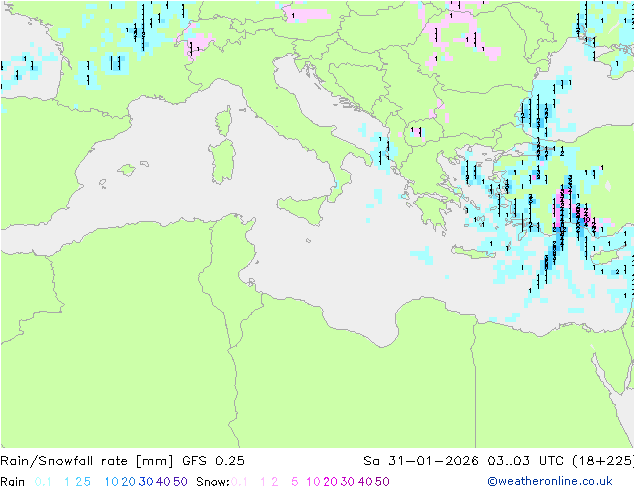Click the 'GFS 0.25' model label

click(x=213, y=461)
